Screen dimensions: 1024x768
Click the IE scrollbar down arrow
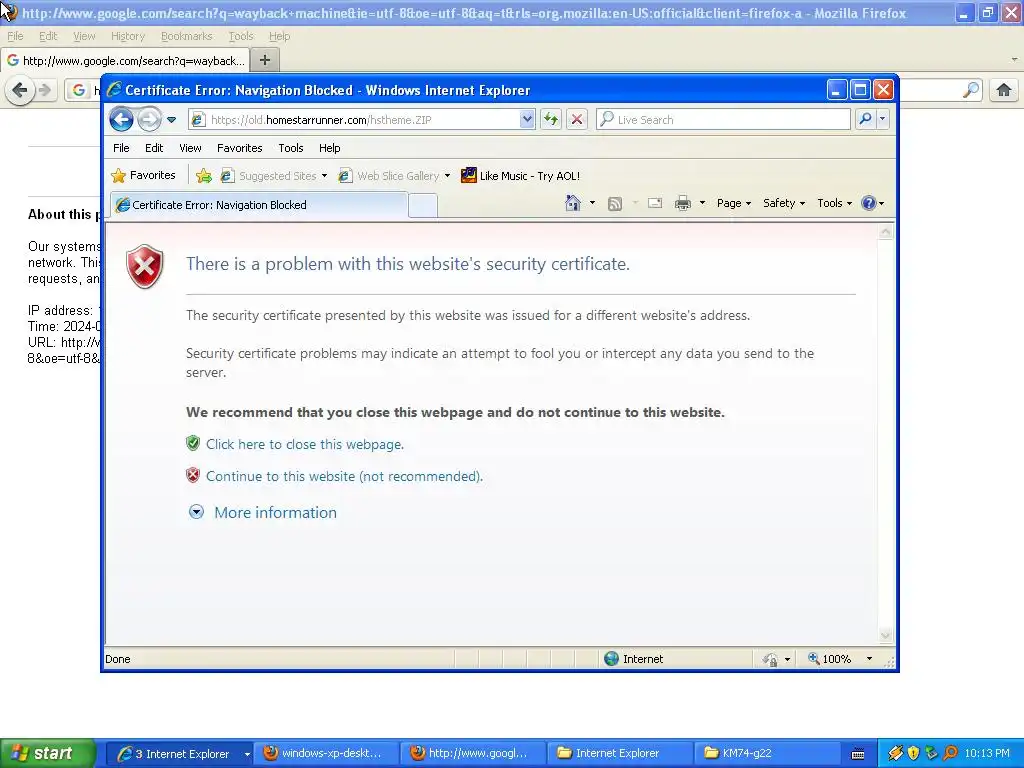point(886,635)
